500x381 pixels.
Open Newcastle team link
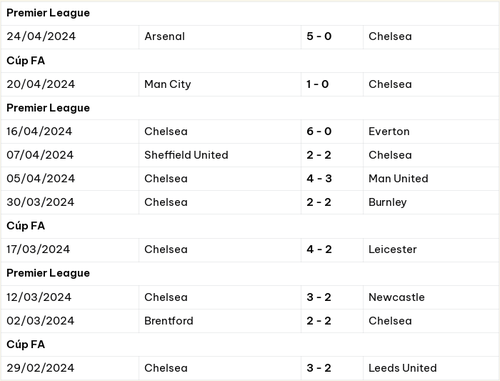coord(397,297)
